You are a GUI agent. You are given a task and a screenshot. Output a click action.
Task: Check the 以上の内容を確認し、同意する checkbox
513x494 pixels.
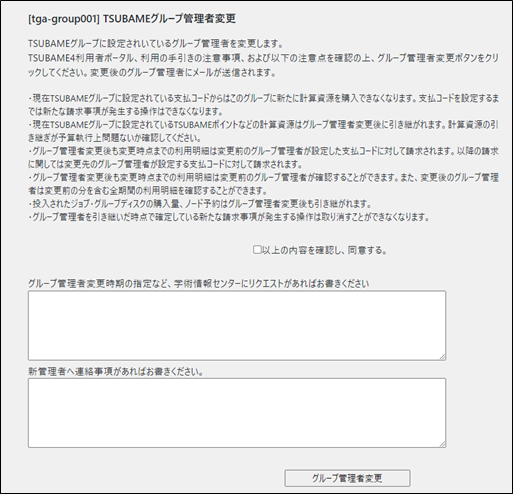pyautogui.click(x=257, y=250)
